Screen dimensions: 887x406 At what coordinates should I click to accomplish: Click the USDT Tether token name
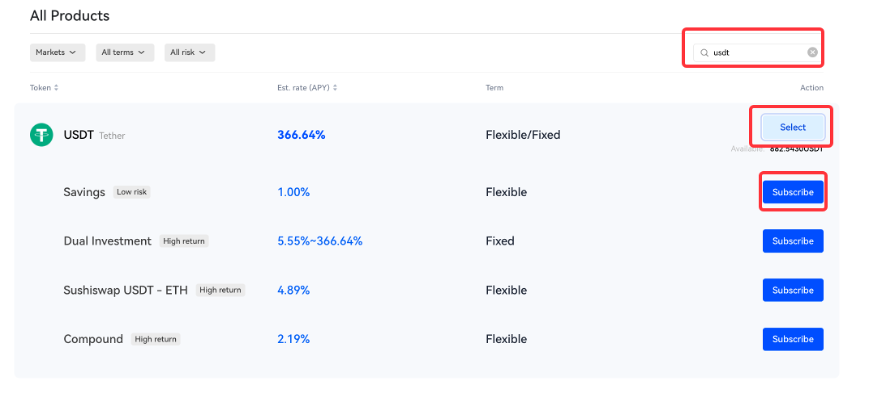[x=94, y=135]
